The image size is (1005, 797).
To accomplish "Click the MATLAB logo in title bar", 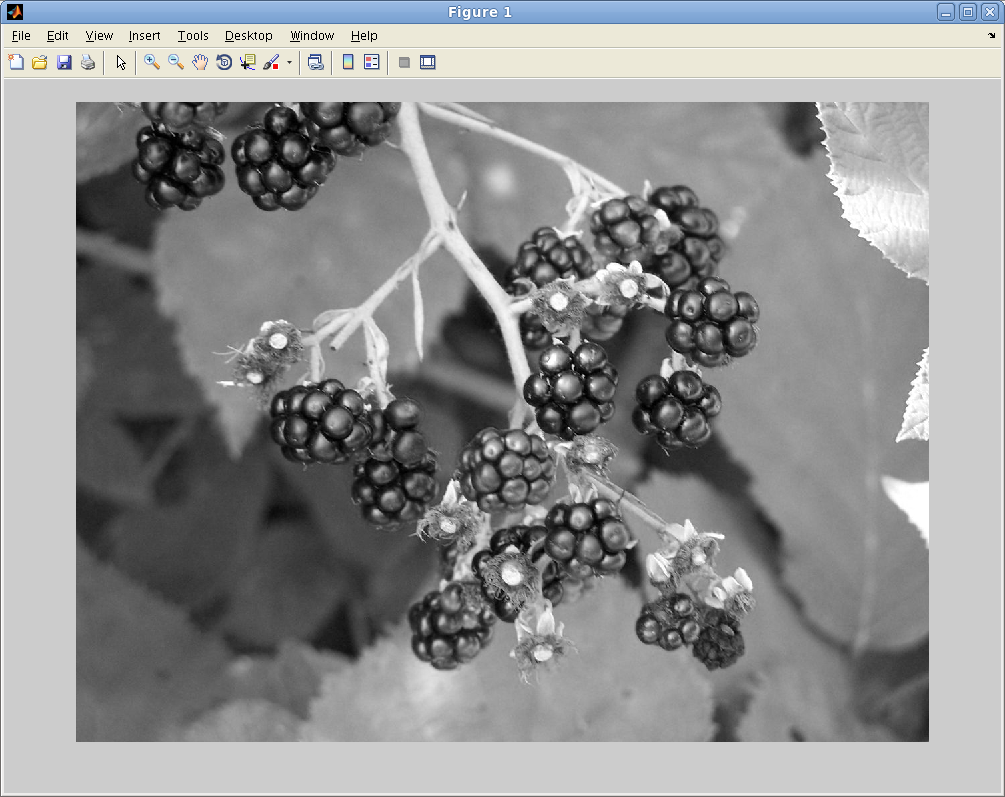I will 15,12.
